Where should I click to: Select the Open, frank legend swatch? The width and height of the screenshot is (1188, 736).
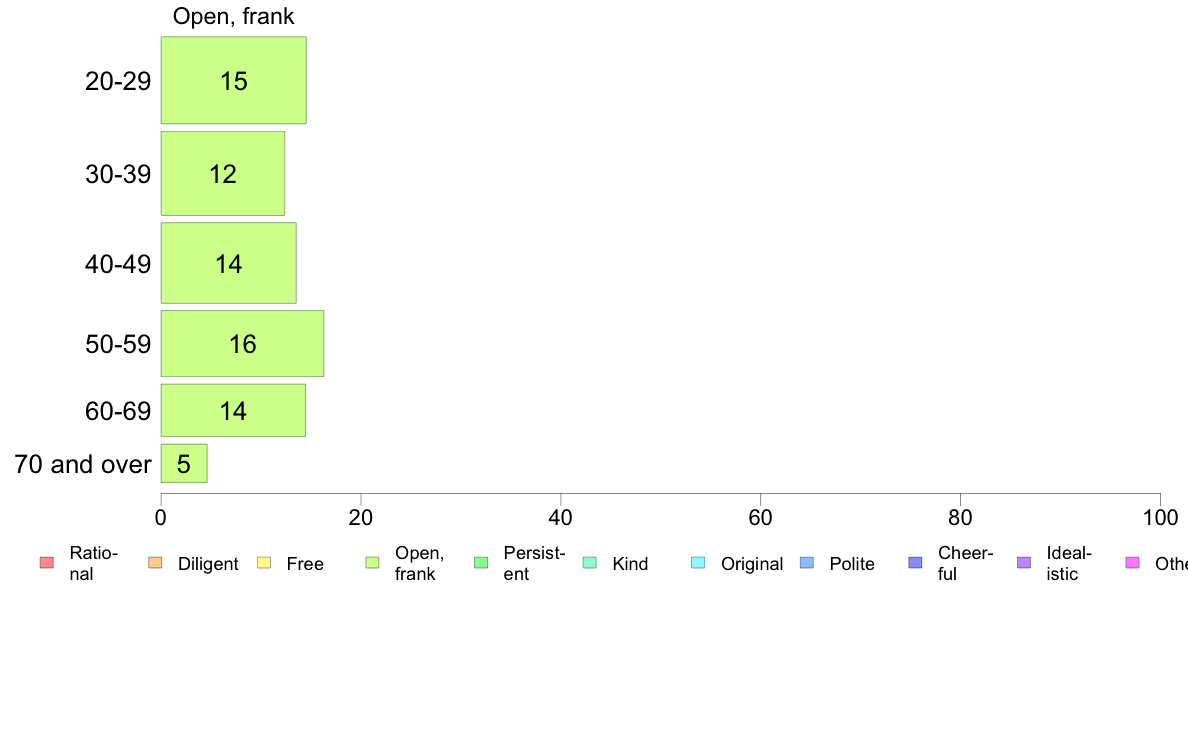(372, 562)
